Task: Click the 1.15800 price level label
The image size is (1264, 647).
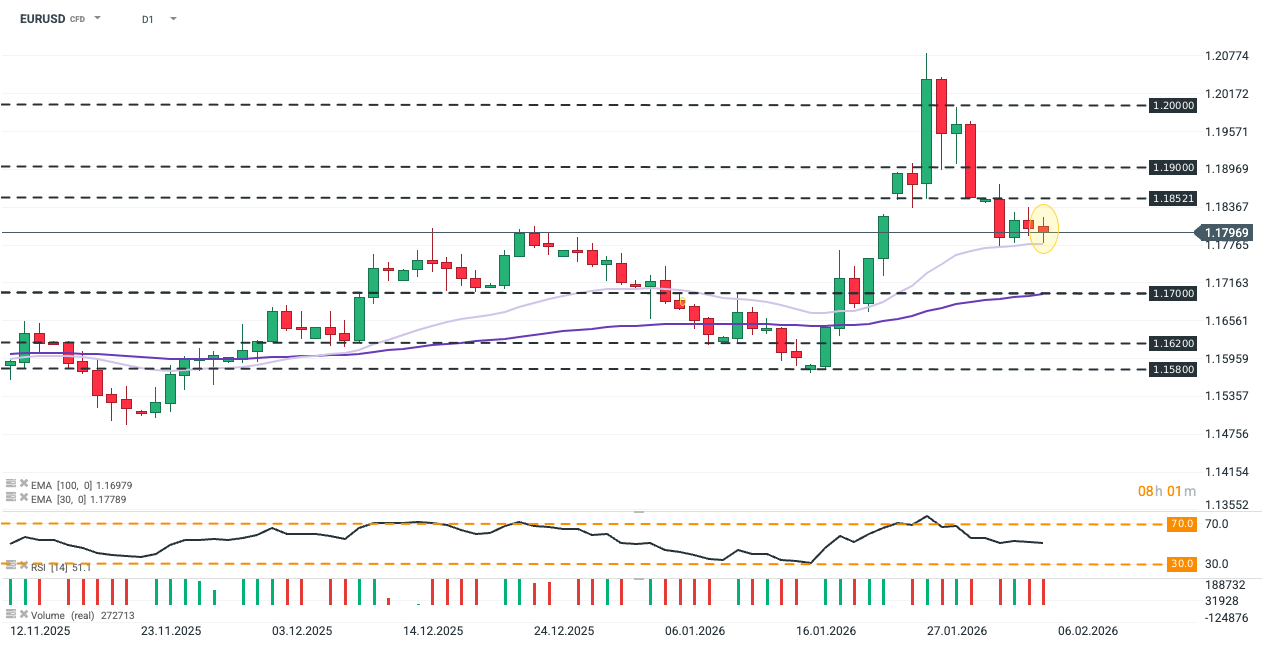Action: 1172,369
